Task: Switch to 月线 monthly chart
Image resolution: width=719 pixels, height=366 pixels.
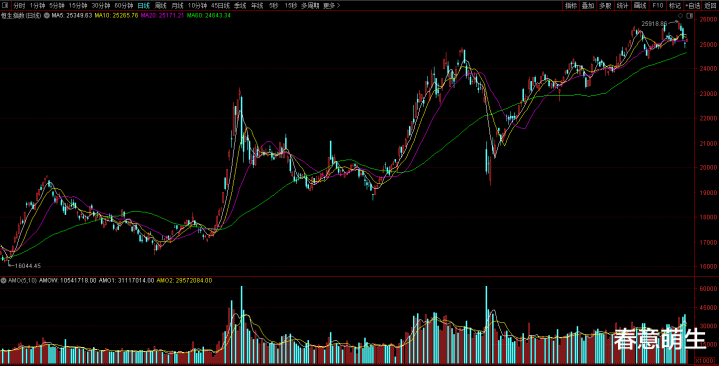Action: coord(177,6)
